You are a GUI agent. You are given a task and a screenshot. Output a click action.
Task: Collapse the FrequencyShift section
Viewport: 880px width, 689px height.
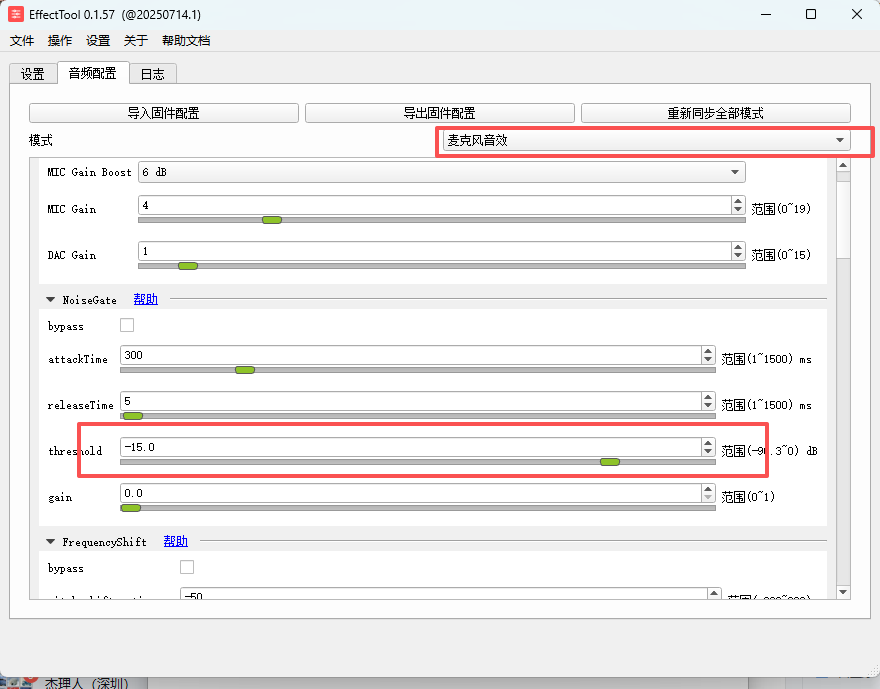tap(51, 542)
